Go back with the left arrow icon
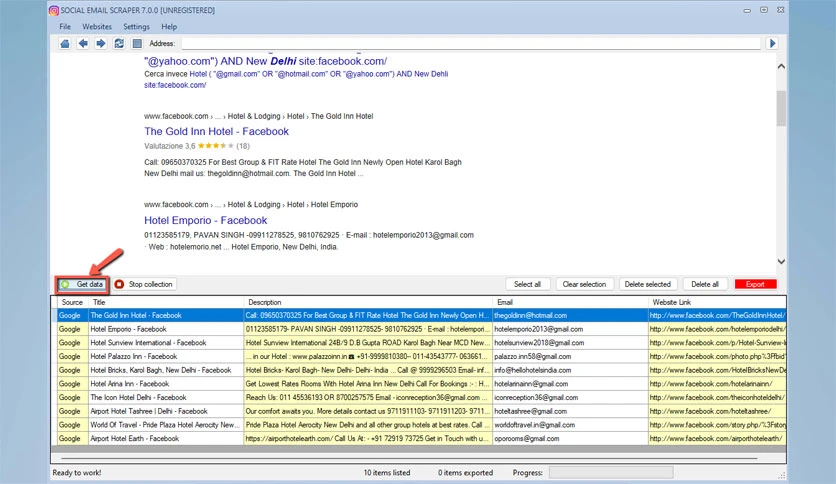 tap(83, 44)
